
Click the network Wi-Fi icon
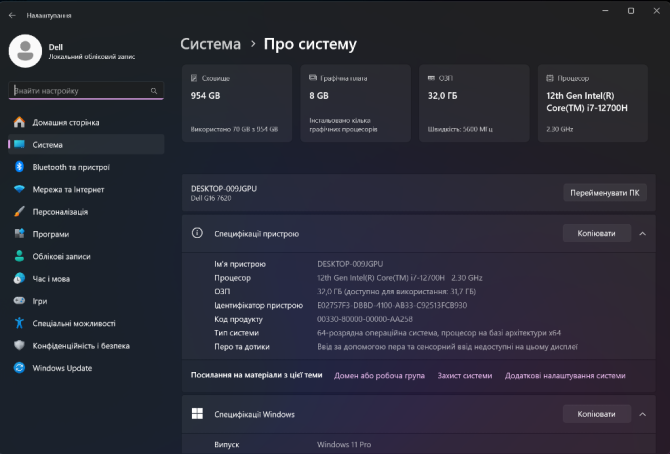coord(19,189)
